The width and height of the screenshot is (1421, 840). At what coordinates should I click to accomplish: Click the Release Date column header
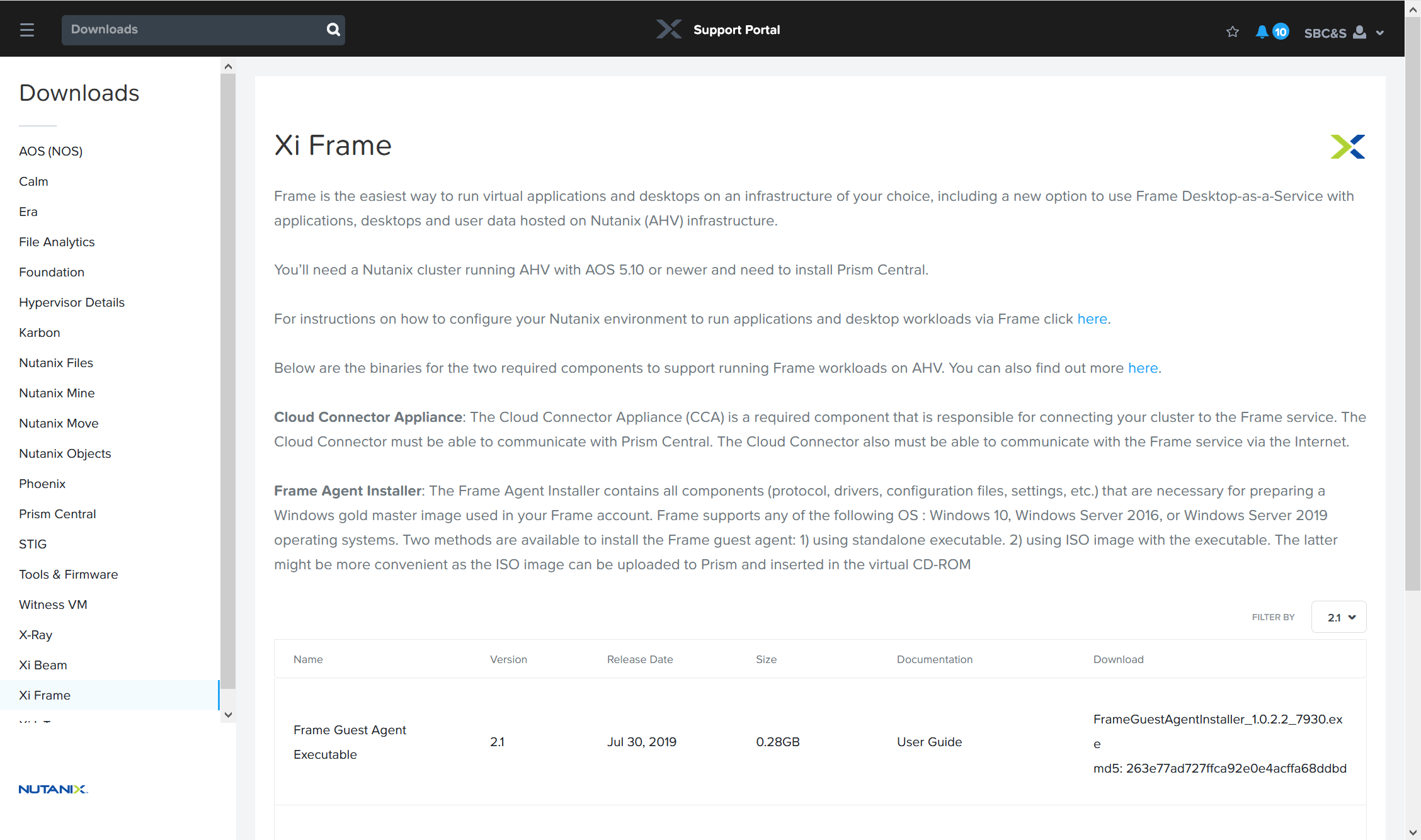point(640,659)
